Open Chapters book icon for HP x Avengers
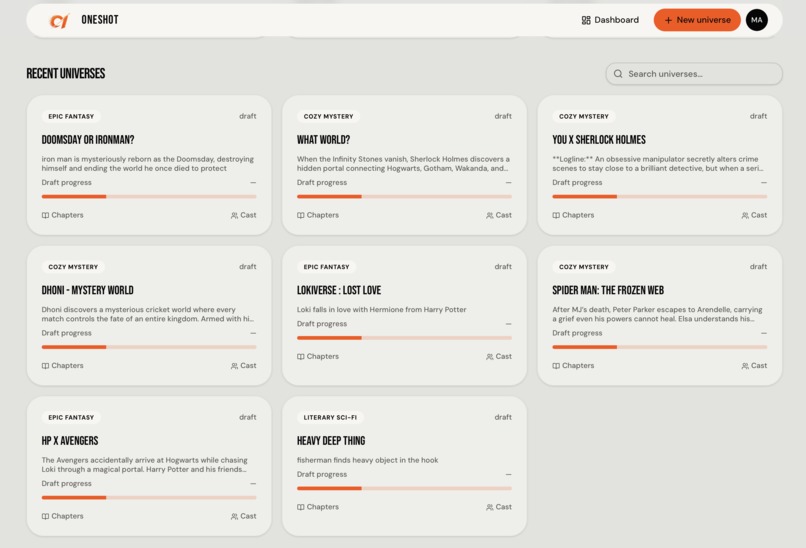The height and width of the screenshot is (548, 806). [45, 517]
